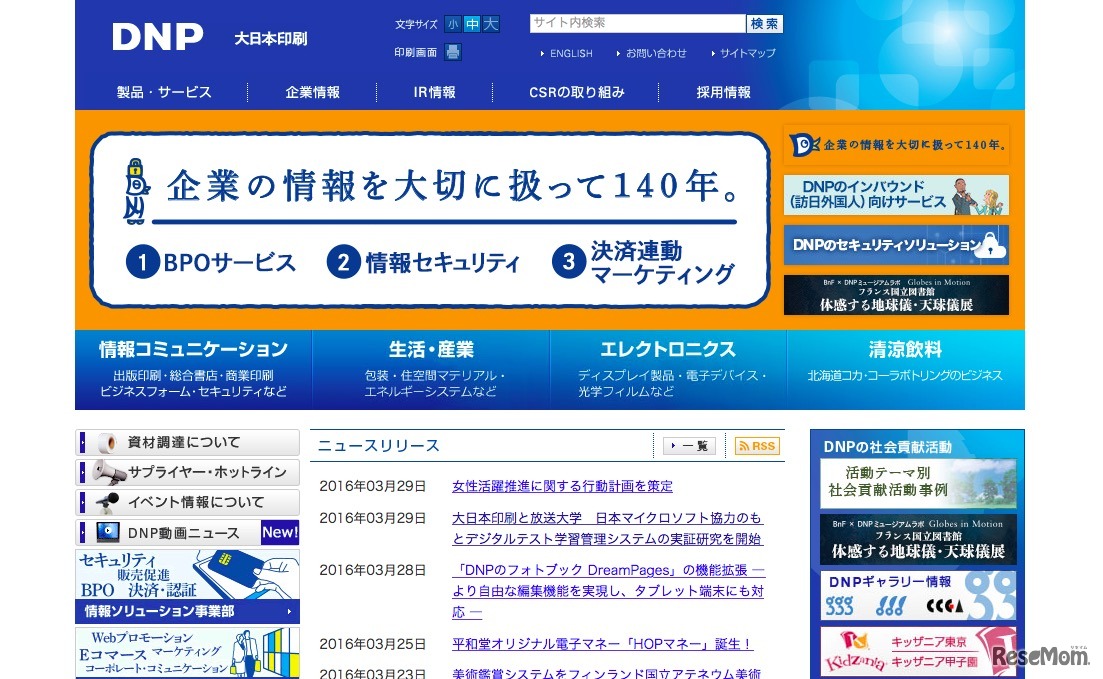Viewport: 1103px width, 679px height.
Task: Open the 一覧 list view arrow button
Action: tap(687, 446)
